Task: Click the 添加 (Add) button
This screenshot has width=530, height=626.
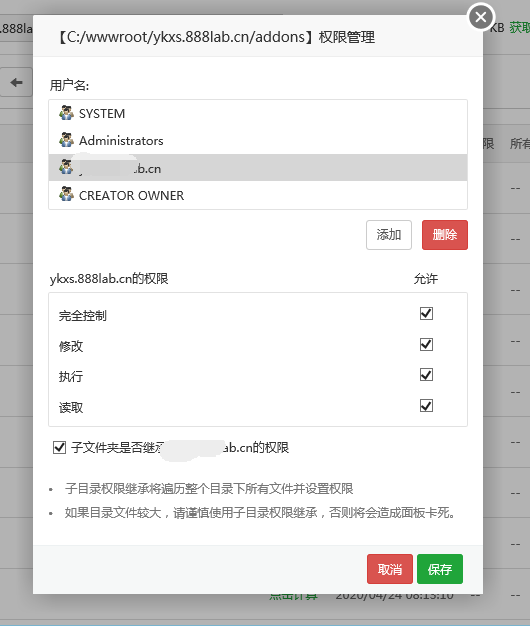Action: 389,235
